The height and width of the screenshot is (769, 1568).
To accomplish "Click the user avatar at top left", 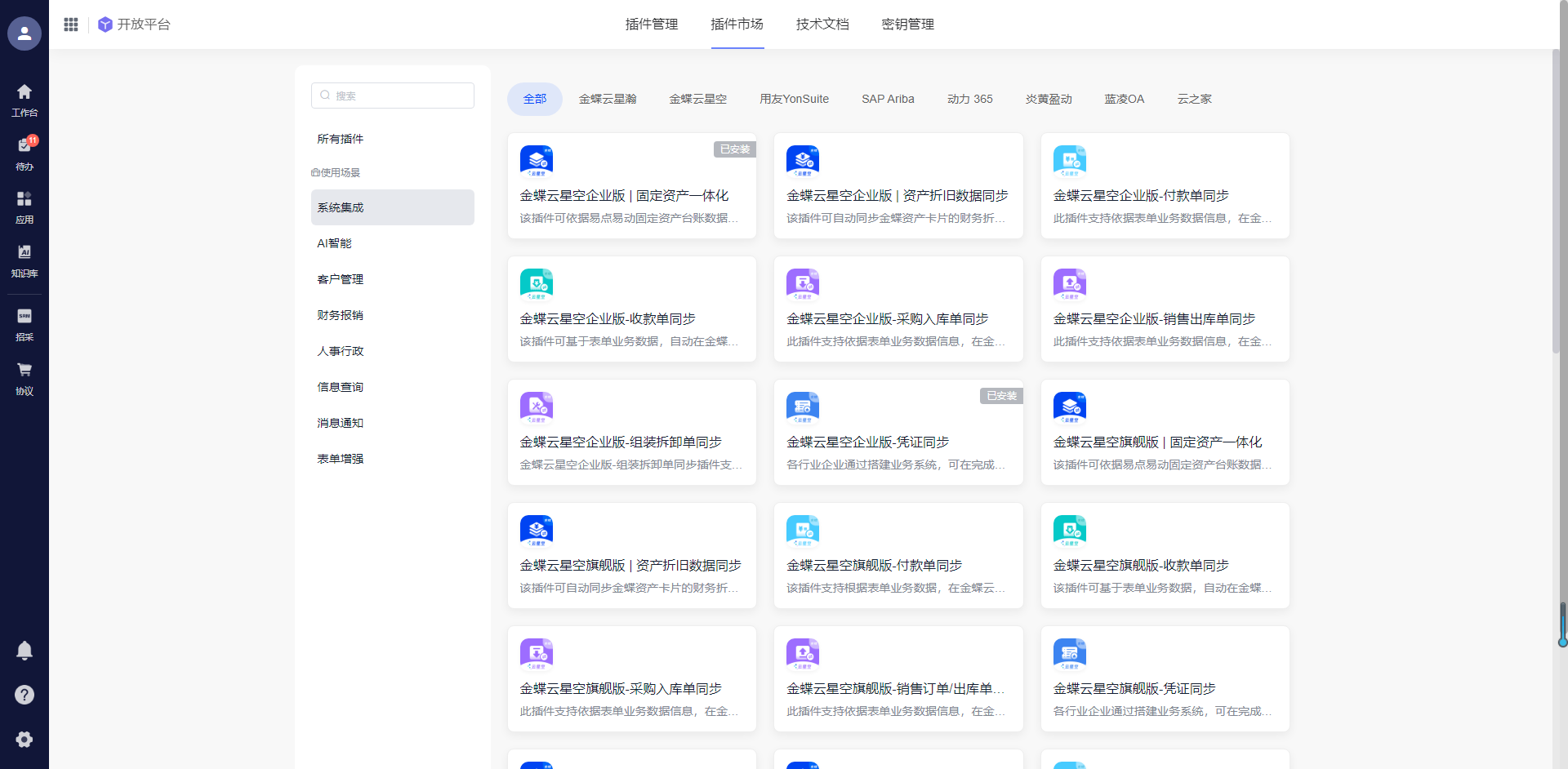I will [x=24, y=33].
